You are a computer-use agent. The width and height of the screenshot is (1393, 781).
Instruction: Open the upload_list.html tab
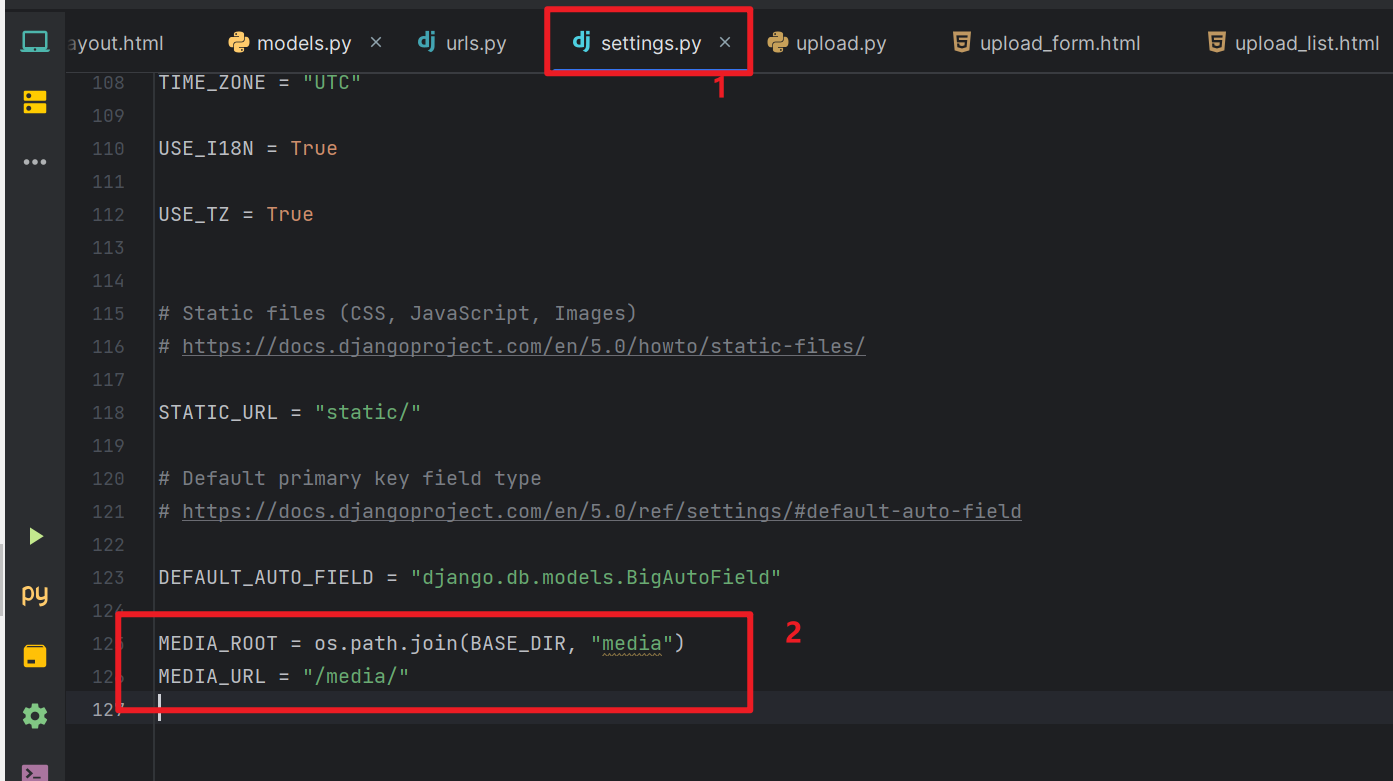(1294, 43)
